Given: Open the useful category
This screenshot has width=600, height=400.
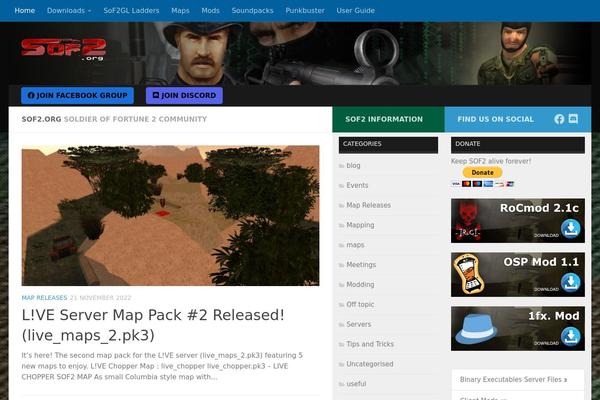Looking at the screenshot, I should tap(356, 384).
